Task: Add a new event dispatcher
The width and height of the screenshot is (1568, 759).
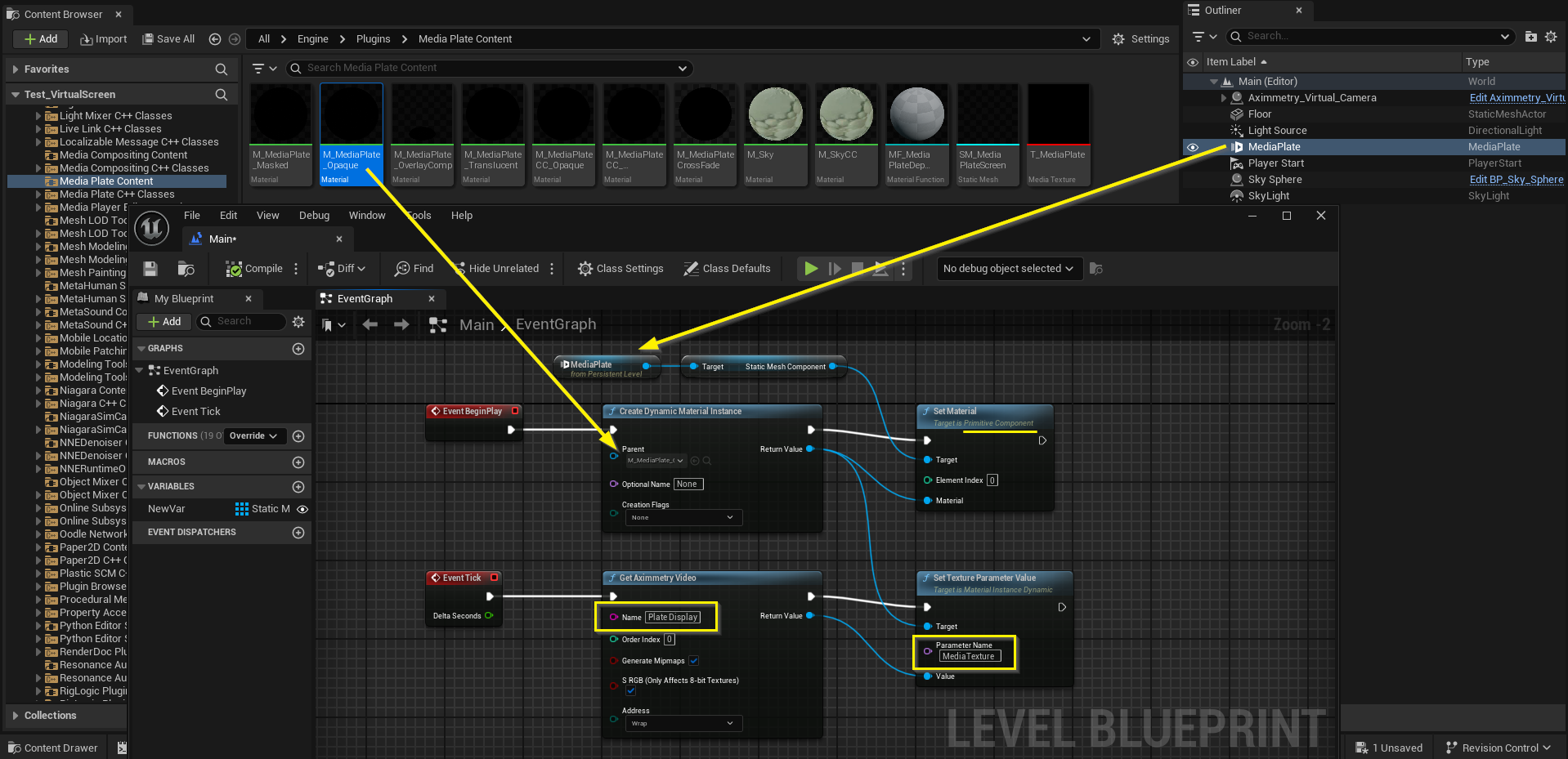Action: (x=298, y=533)
